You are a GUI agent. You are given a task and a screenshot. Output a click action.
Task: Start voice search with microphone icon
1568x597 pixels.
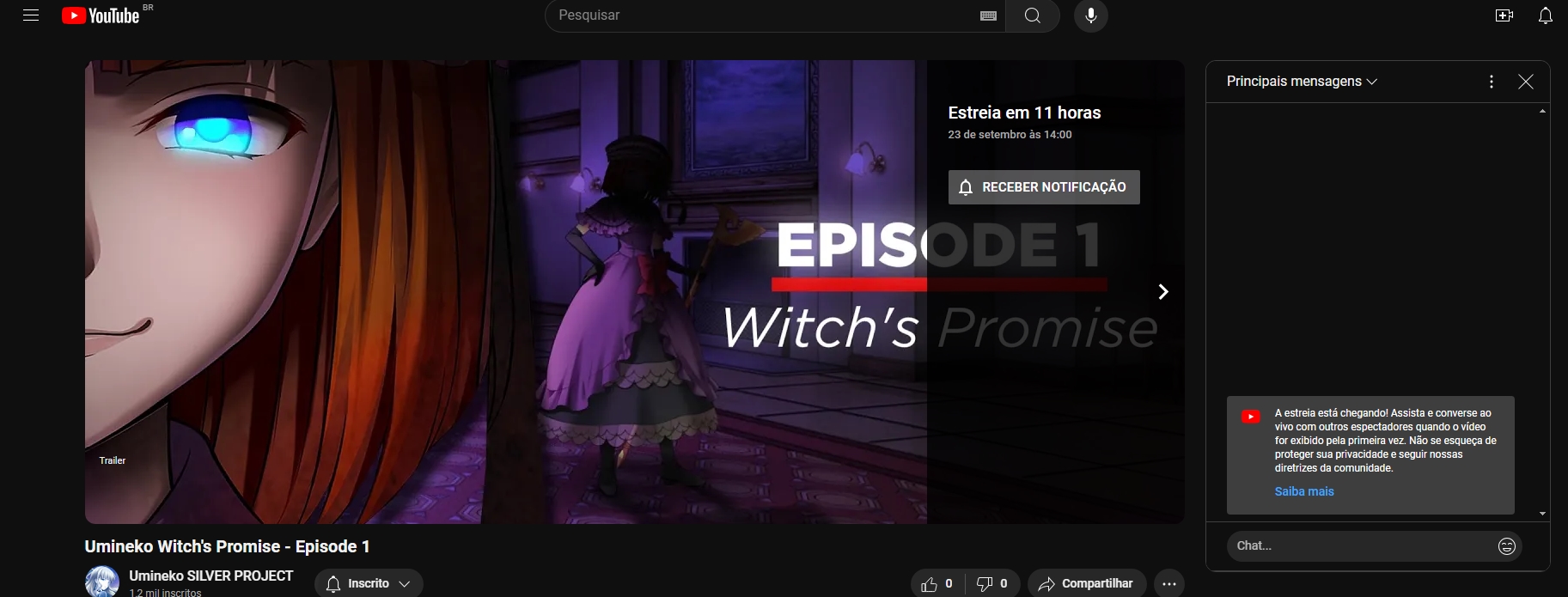pos(1091,15)
